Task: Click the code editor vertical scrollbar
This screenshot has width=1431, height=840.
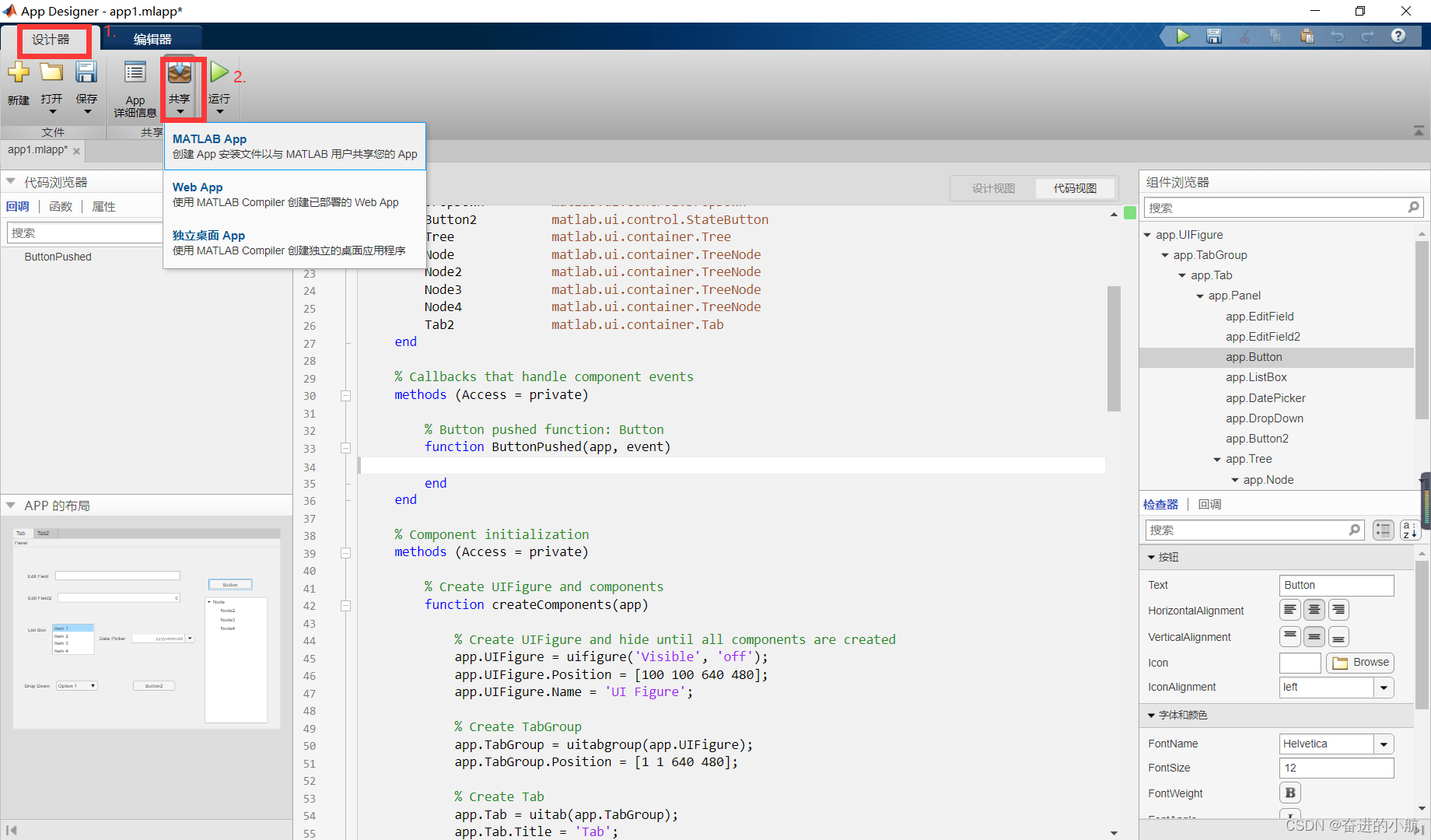Action: (1114, 348)
